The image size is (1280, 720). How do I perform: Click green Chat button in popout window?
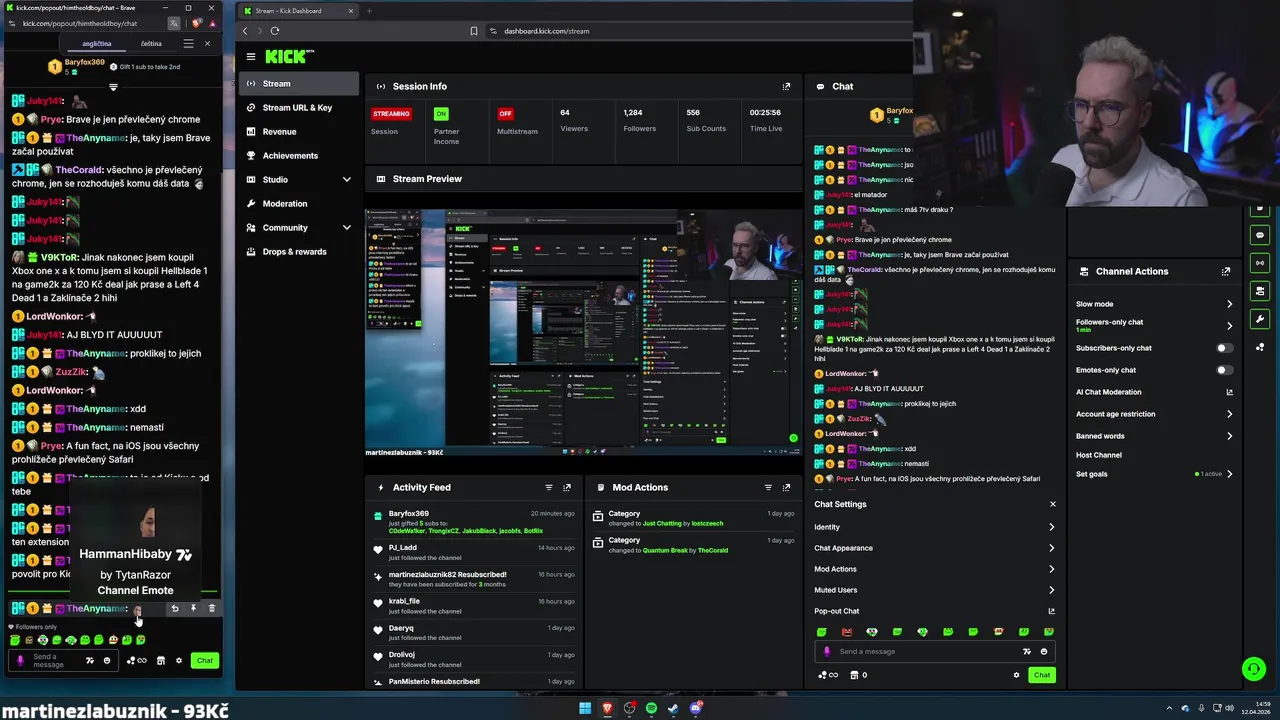point(205,660)
